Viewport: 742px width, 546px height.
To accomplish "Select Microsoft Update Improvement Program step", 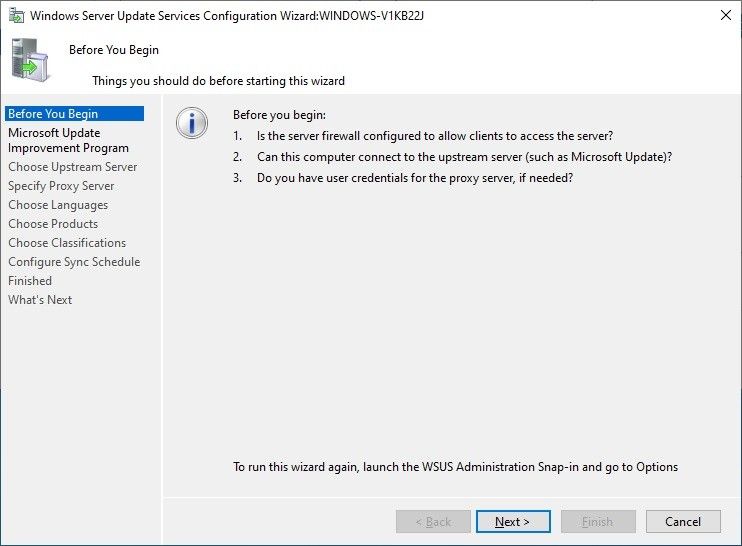I will click(x=68, y=140).
